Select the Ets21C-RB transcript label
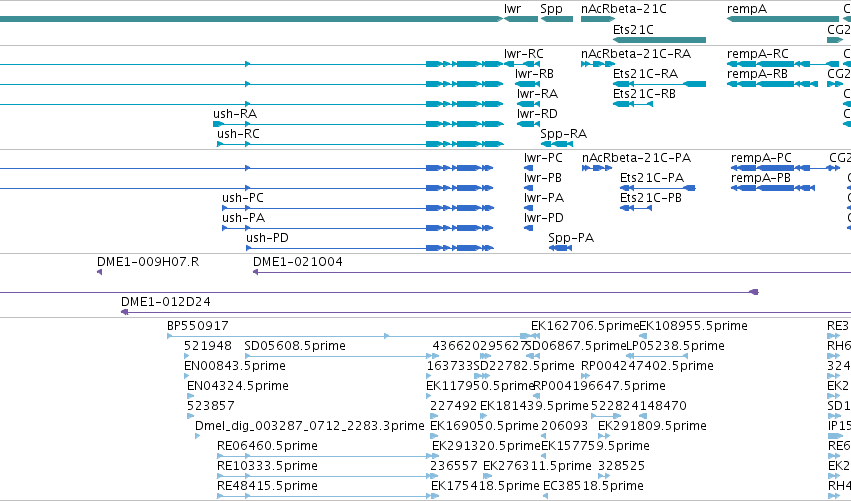Image resolution: width=851 pixels, height=501 pixels. tap(644, 94)
